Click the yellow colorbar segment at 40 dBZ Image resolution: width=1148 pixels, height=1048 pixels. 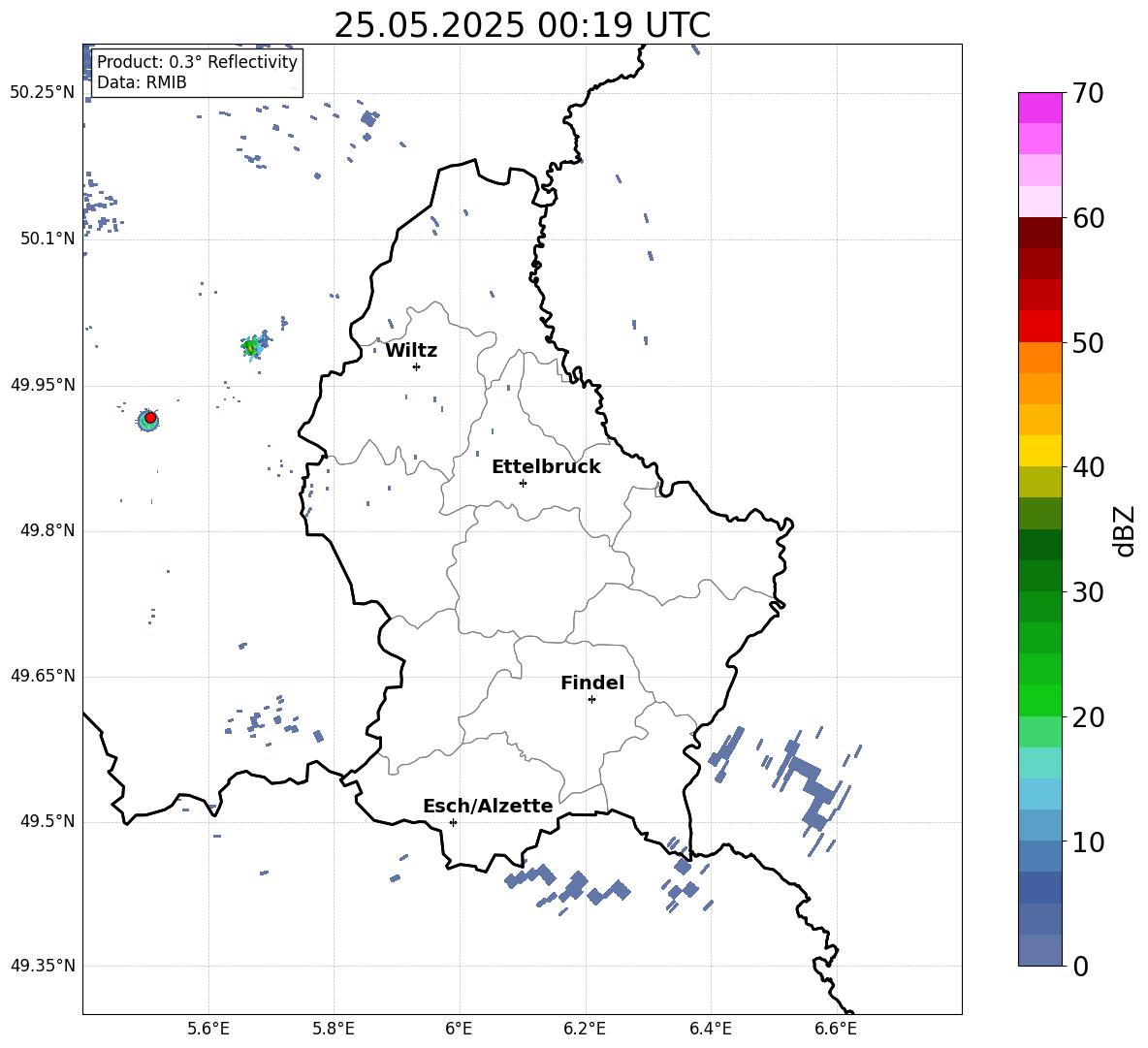(1040, 451)
